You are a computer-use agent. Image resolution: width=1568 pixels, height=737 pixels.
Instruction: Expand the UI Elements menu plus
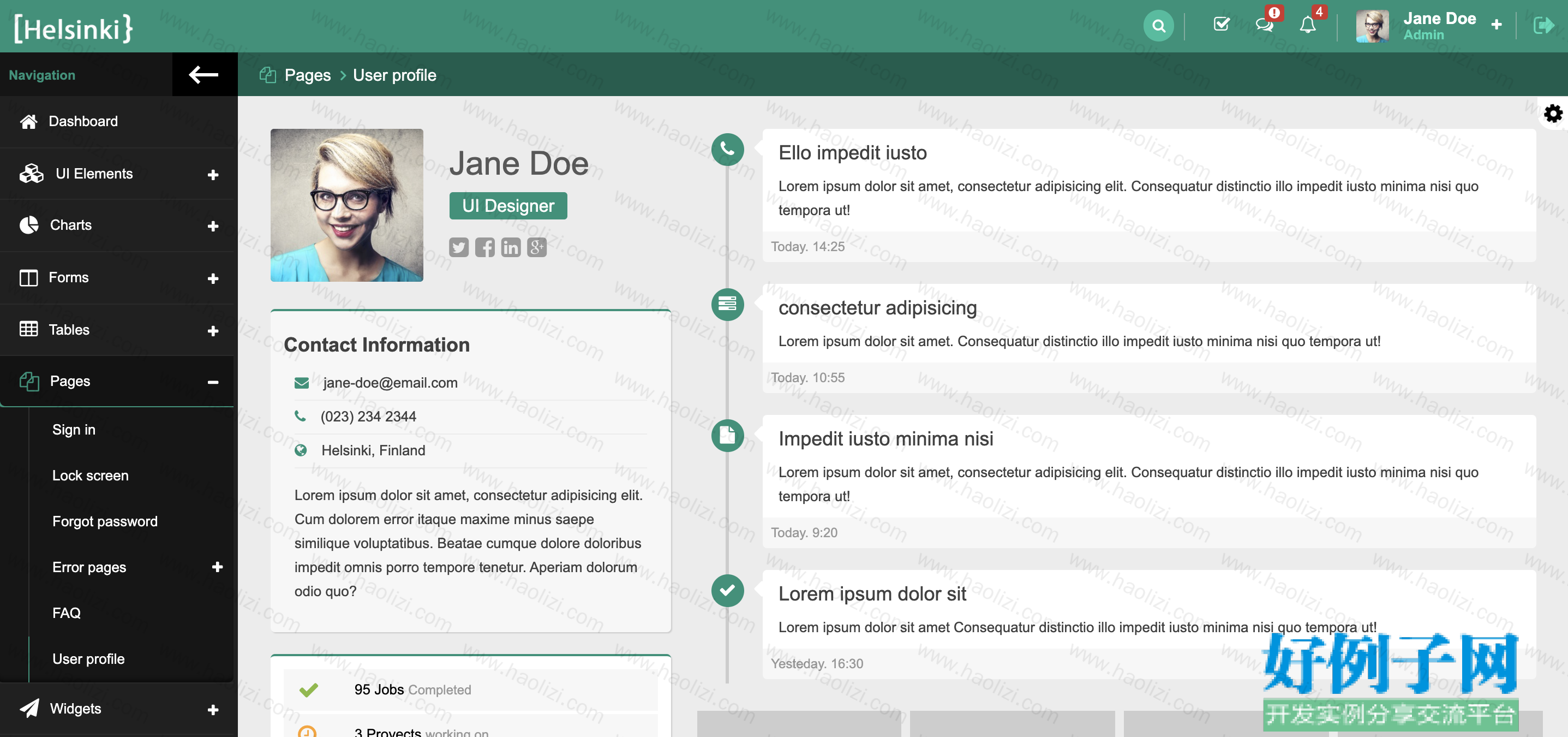(x=213, y=175)
